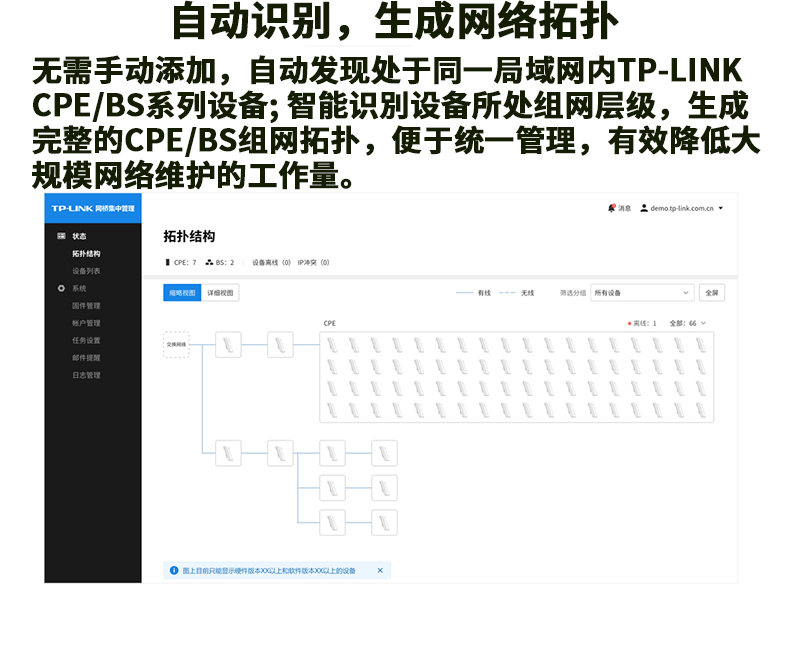Switch to 详细视图 tab
The height and width of the screenshot is (657, 790).
click(220, 293)
